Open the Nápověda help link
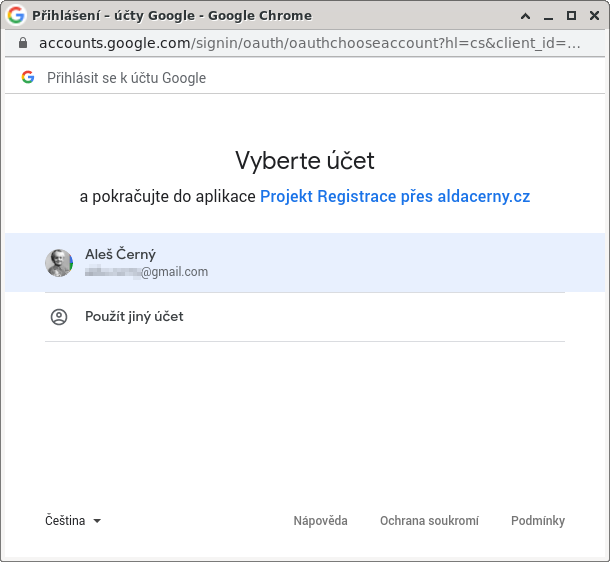610x562 pixels. tap(321, 520)
